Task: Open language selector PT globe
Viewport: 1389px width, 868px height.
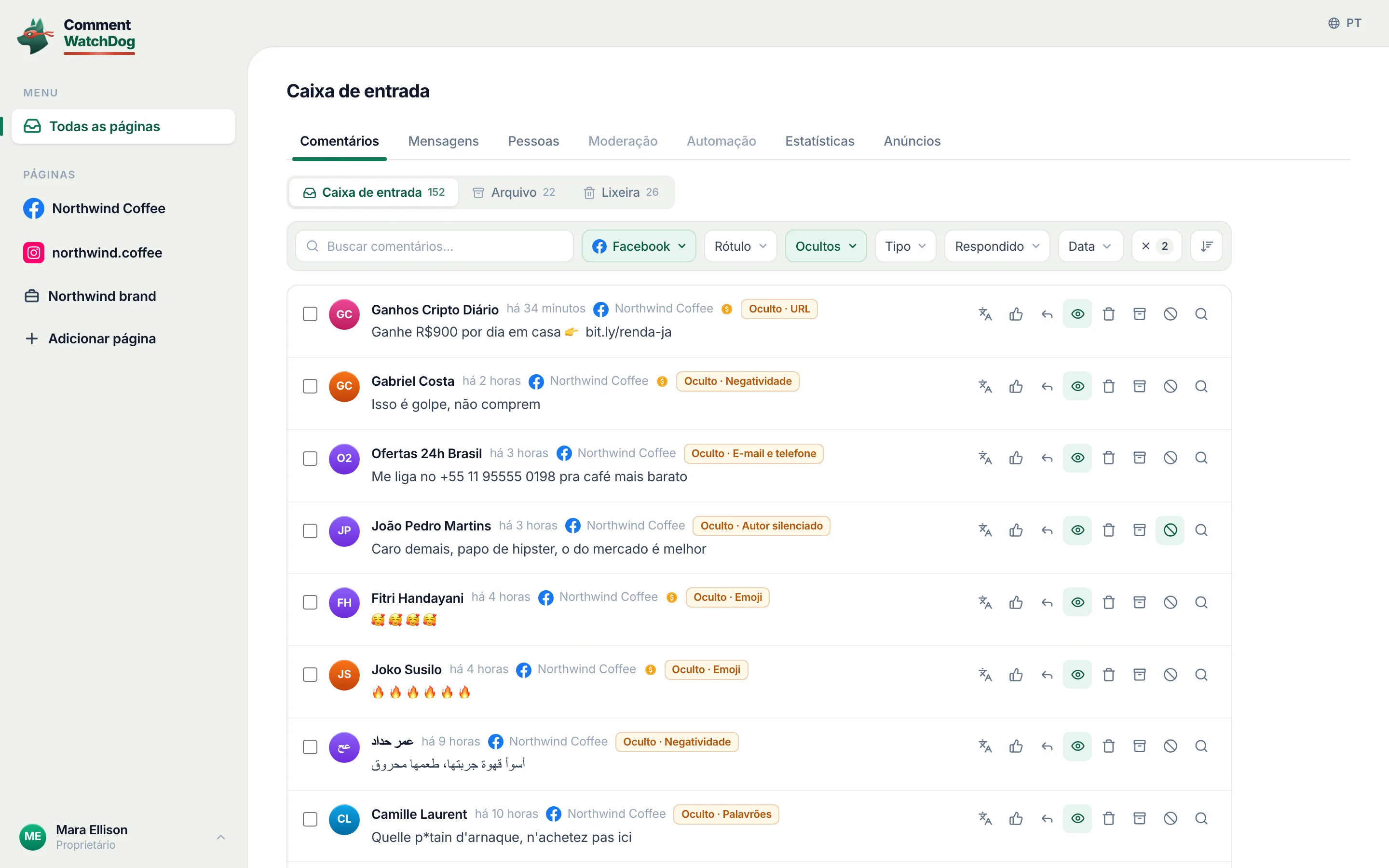Action: click(1345, 23)
